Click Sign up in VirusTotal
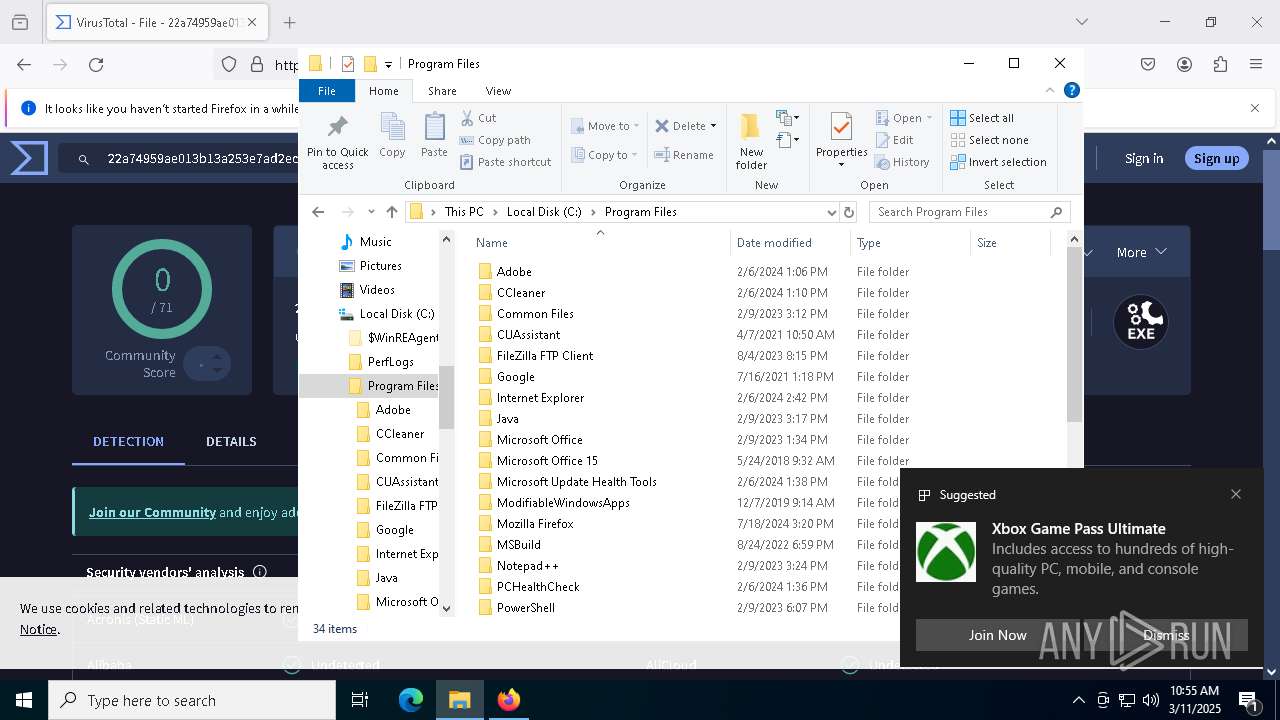Image resolution: width=1280 pixels, height=720 pixels. 1216,158
